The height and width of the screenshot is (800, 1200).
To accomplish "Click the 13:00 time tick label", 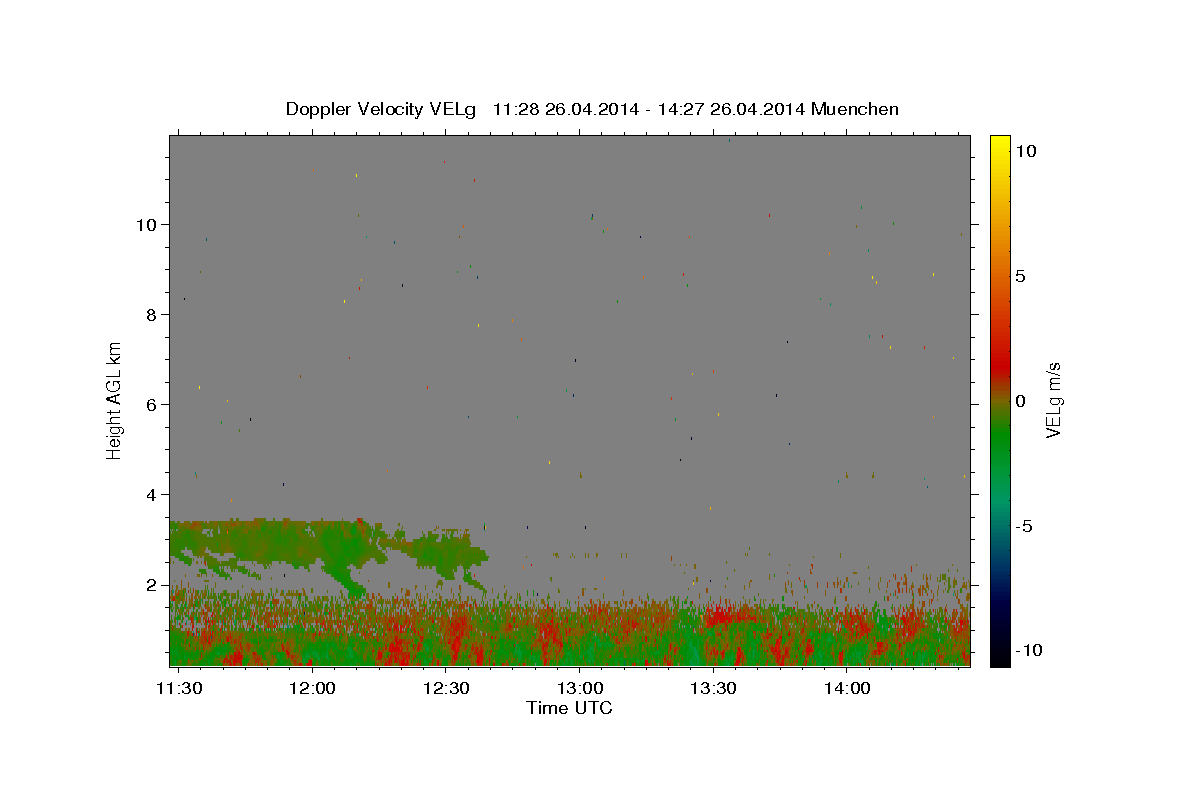I will coord(579,688).
